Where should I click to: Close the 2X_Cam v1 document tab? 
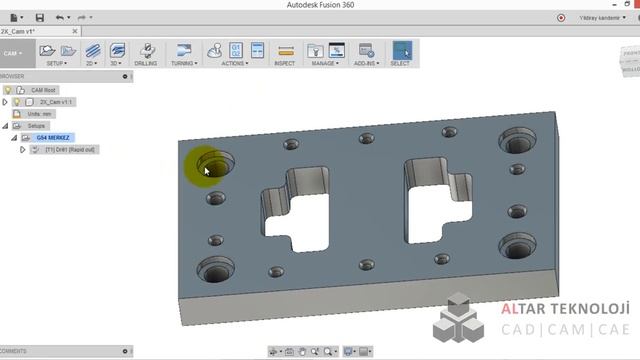75,31
